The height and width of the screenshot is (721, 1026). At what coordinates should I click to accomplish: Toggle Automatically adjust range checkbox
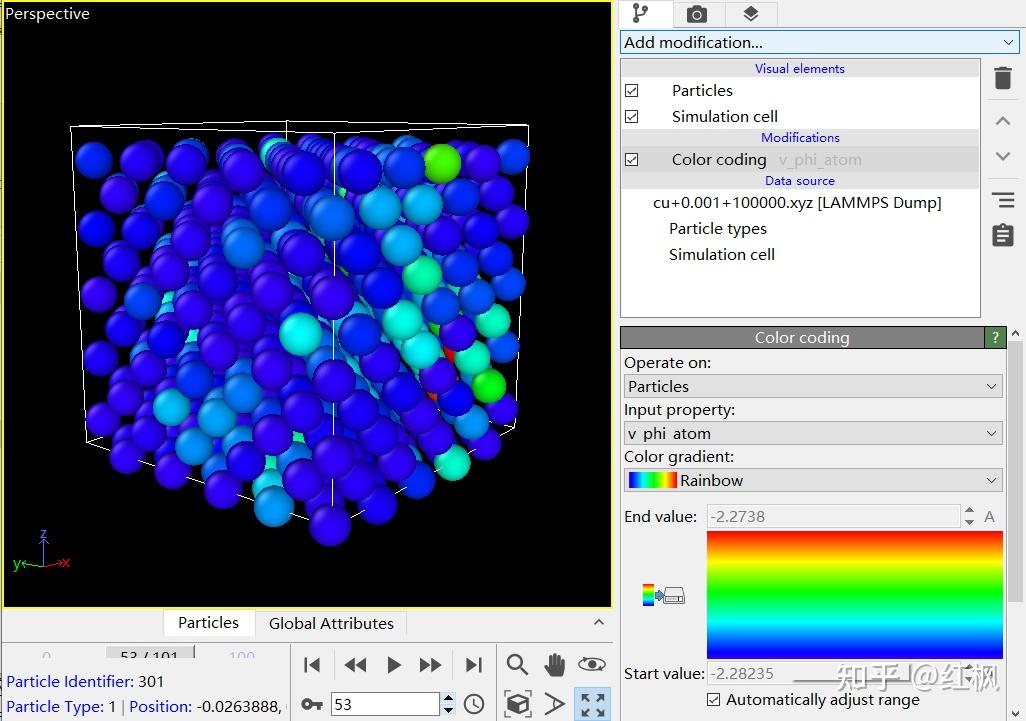click(x=713, y=699)
